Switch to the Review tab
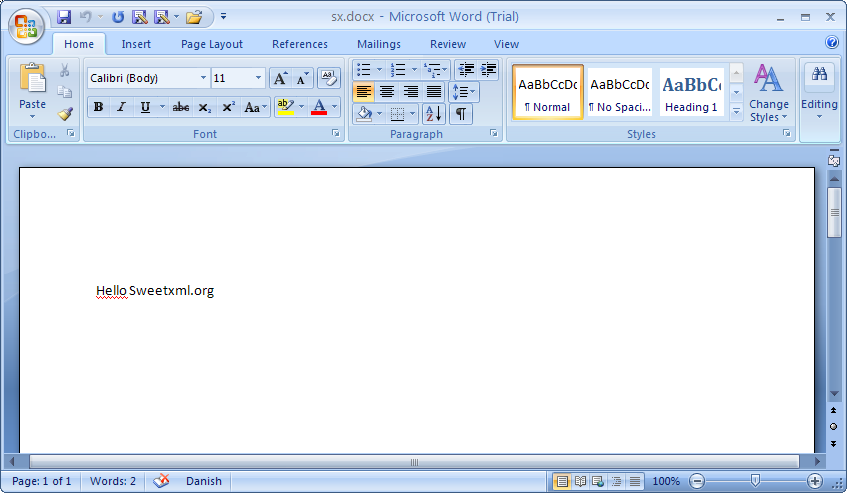Image resolution: width=847 pixels, height=493 pixels. point(448,44)
